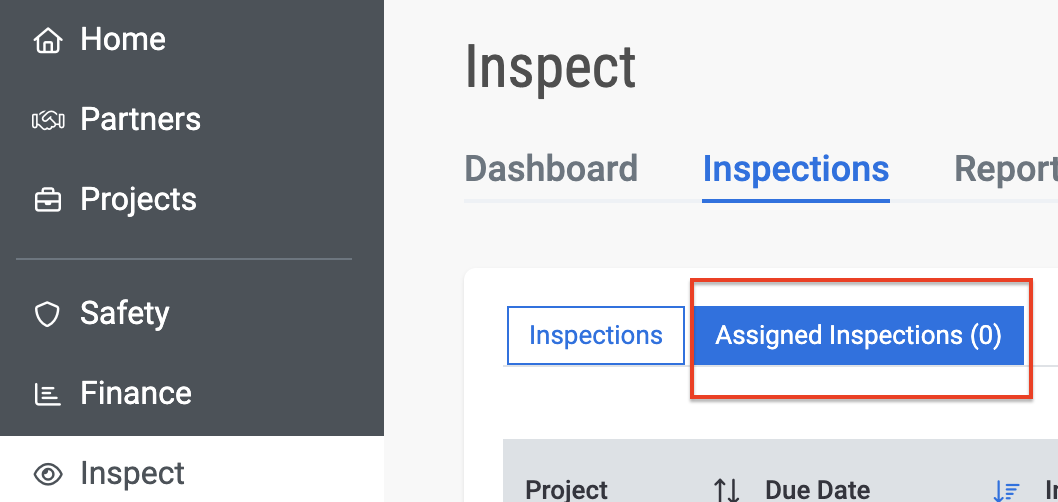Open the Finance label in navigation

tap(136, 393)
